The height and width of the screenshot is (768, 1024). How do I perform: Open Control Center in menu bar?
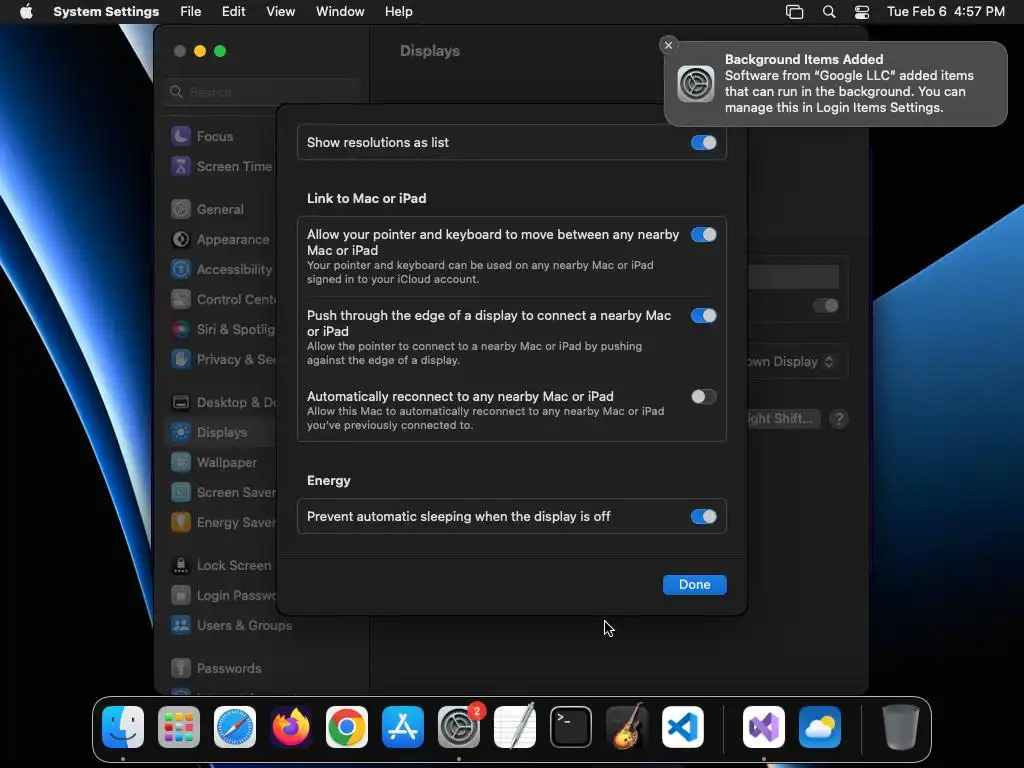pos(862,12)
